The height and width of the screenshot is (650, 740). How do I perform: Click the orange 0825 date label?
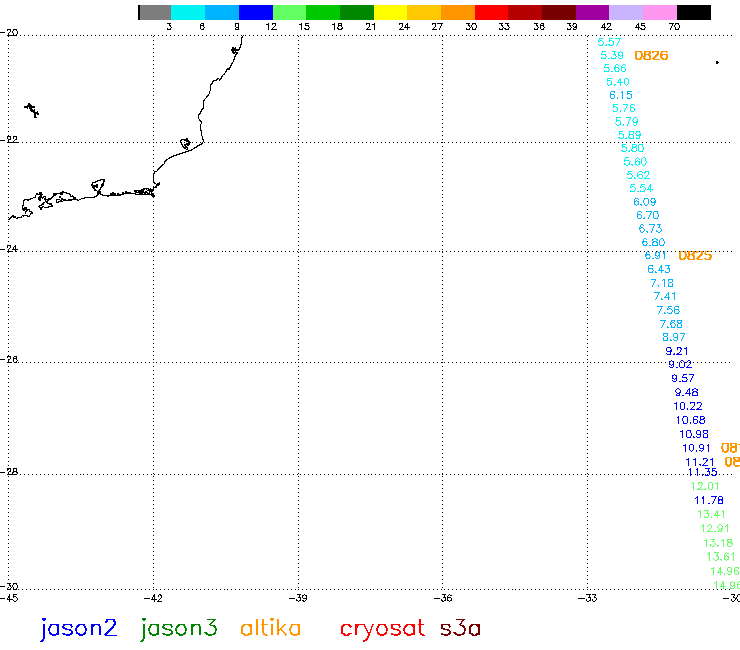(695, 256)
